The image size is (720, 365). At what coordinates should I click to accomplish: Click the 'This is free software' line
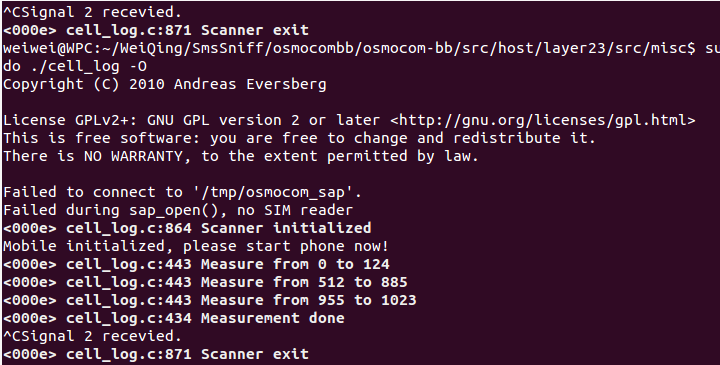(x=299, y=139)
